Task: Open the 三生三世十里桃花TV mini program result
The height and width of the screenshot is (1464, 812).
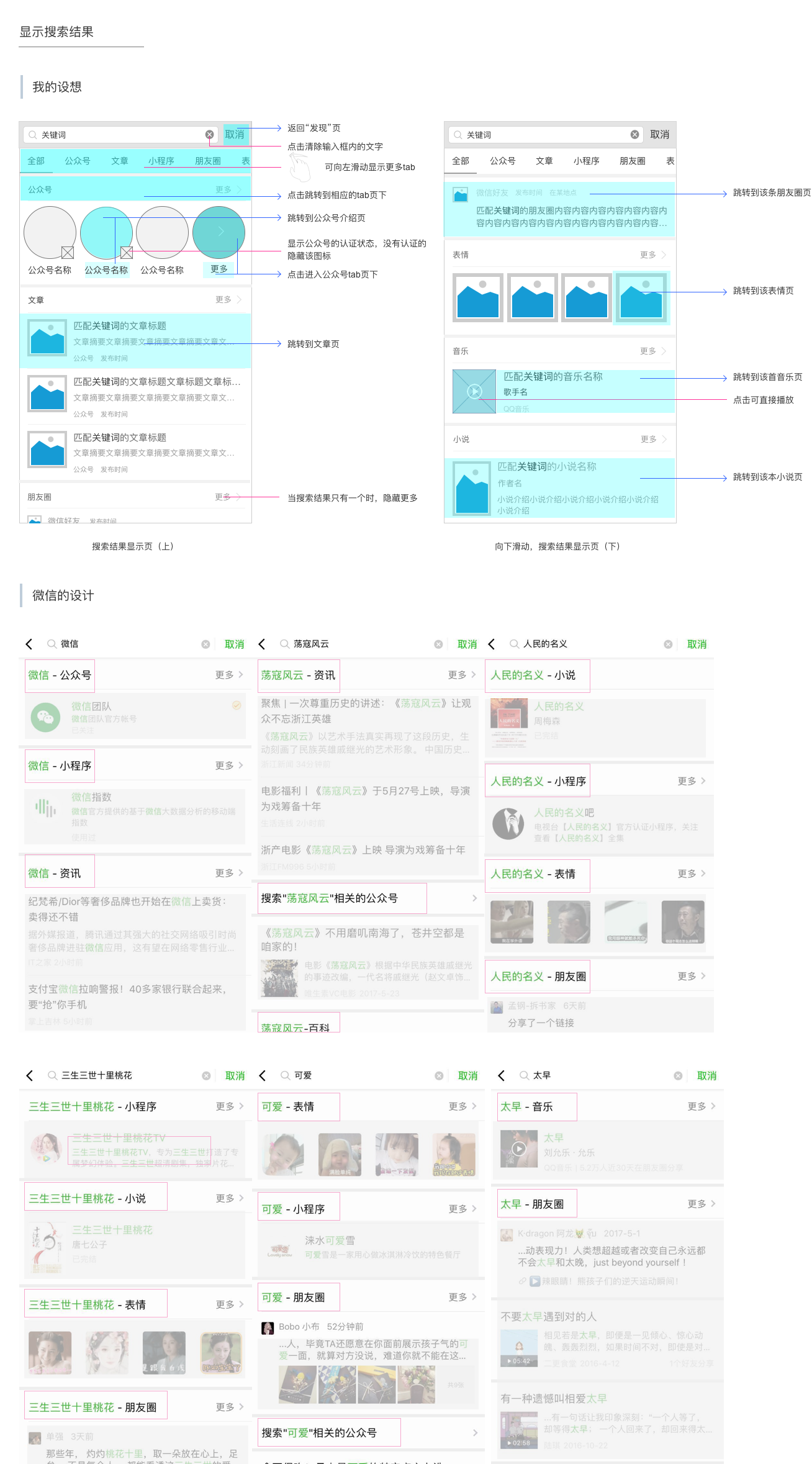Action: click(x=135, y=1150)
